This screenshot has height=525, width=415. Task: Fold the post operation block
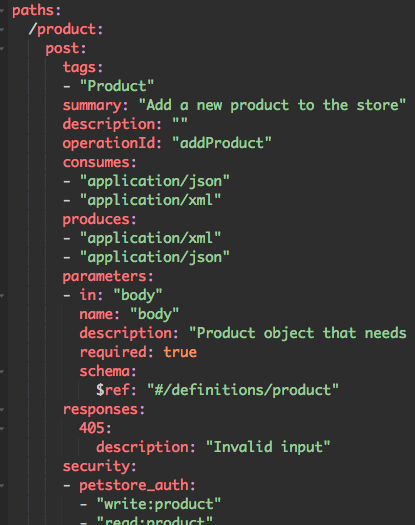(x=2, y=49)
